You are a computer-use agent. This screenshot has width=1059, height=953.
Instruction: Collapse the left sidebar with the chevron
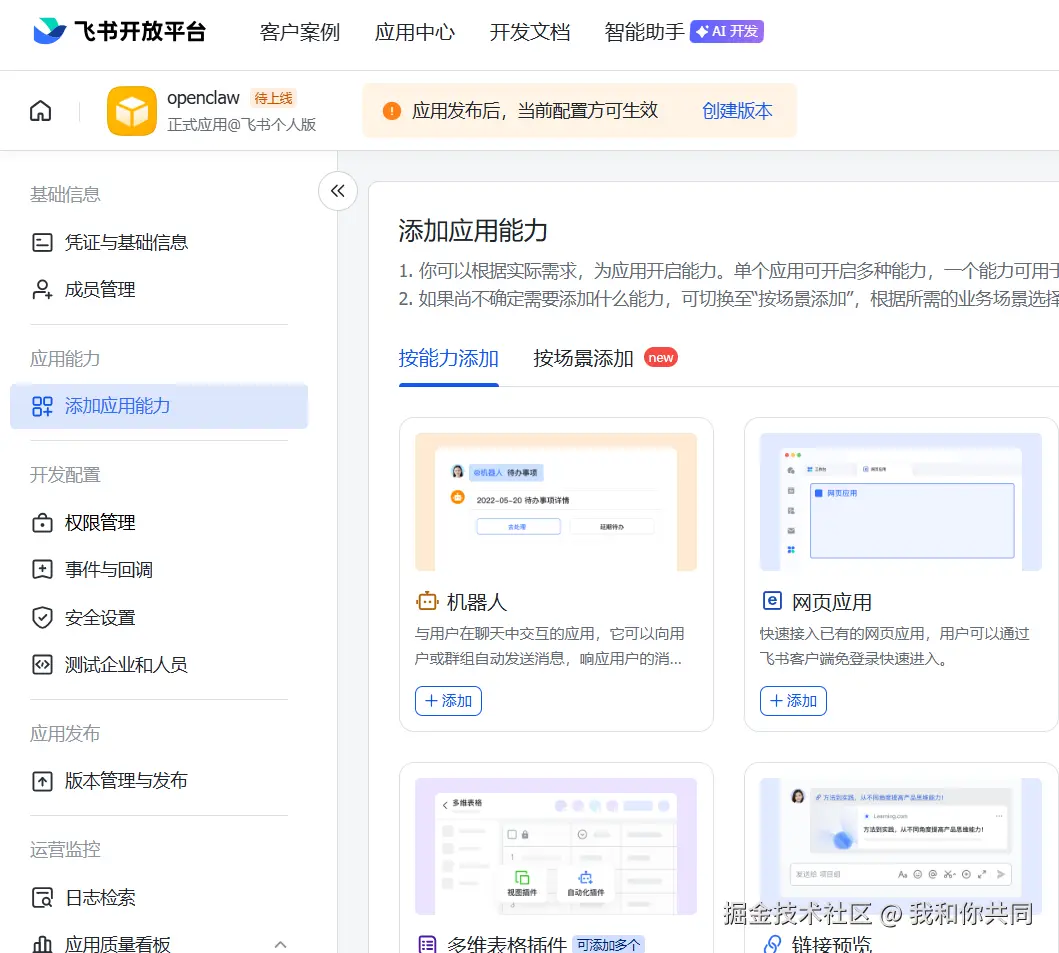click(x=338, y=191)
